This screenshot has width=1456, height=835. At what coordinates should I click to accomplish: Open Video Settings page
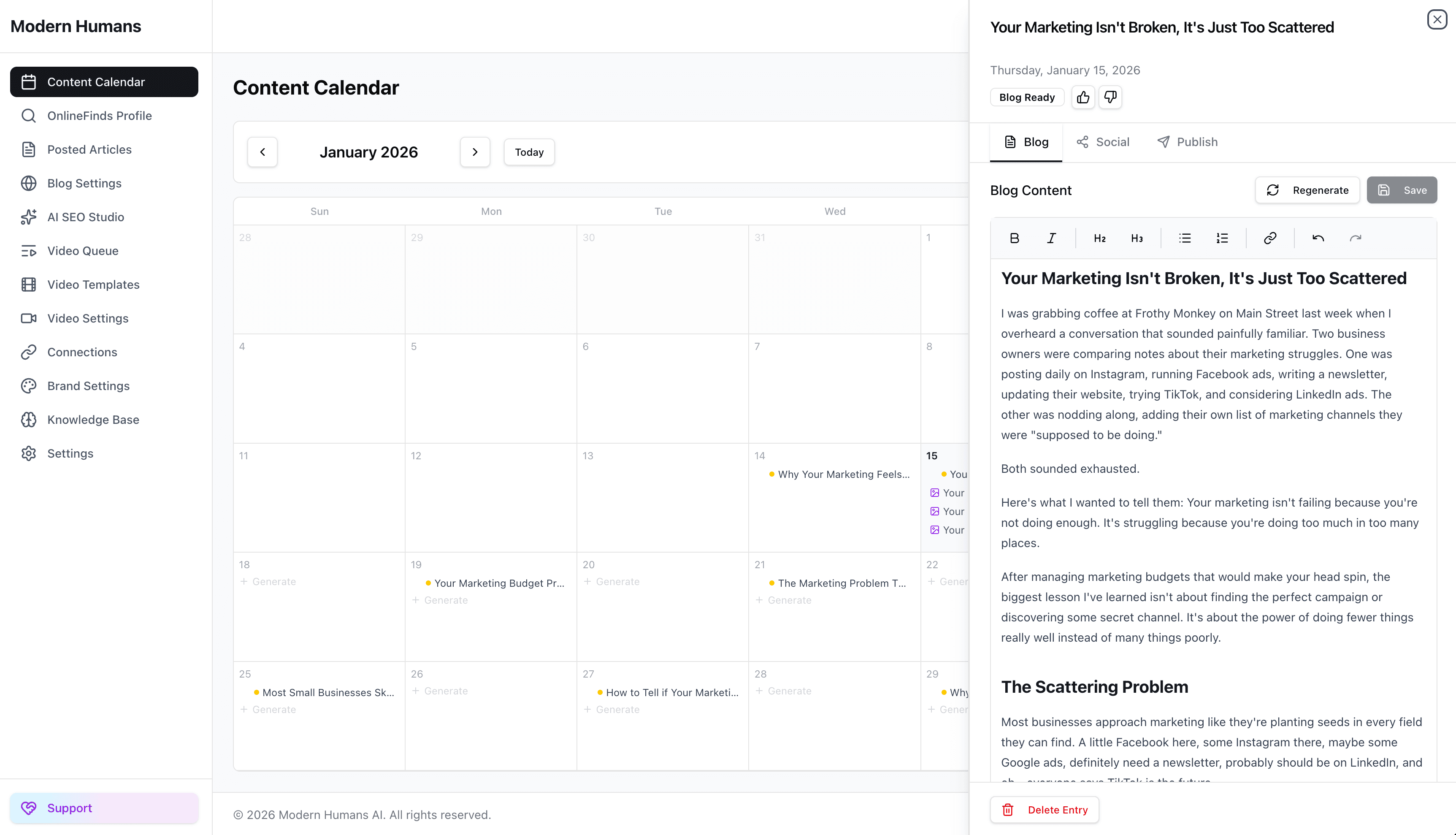(x=104, y=318)
